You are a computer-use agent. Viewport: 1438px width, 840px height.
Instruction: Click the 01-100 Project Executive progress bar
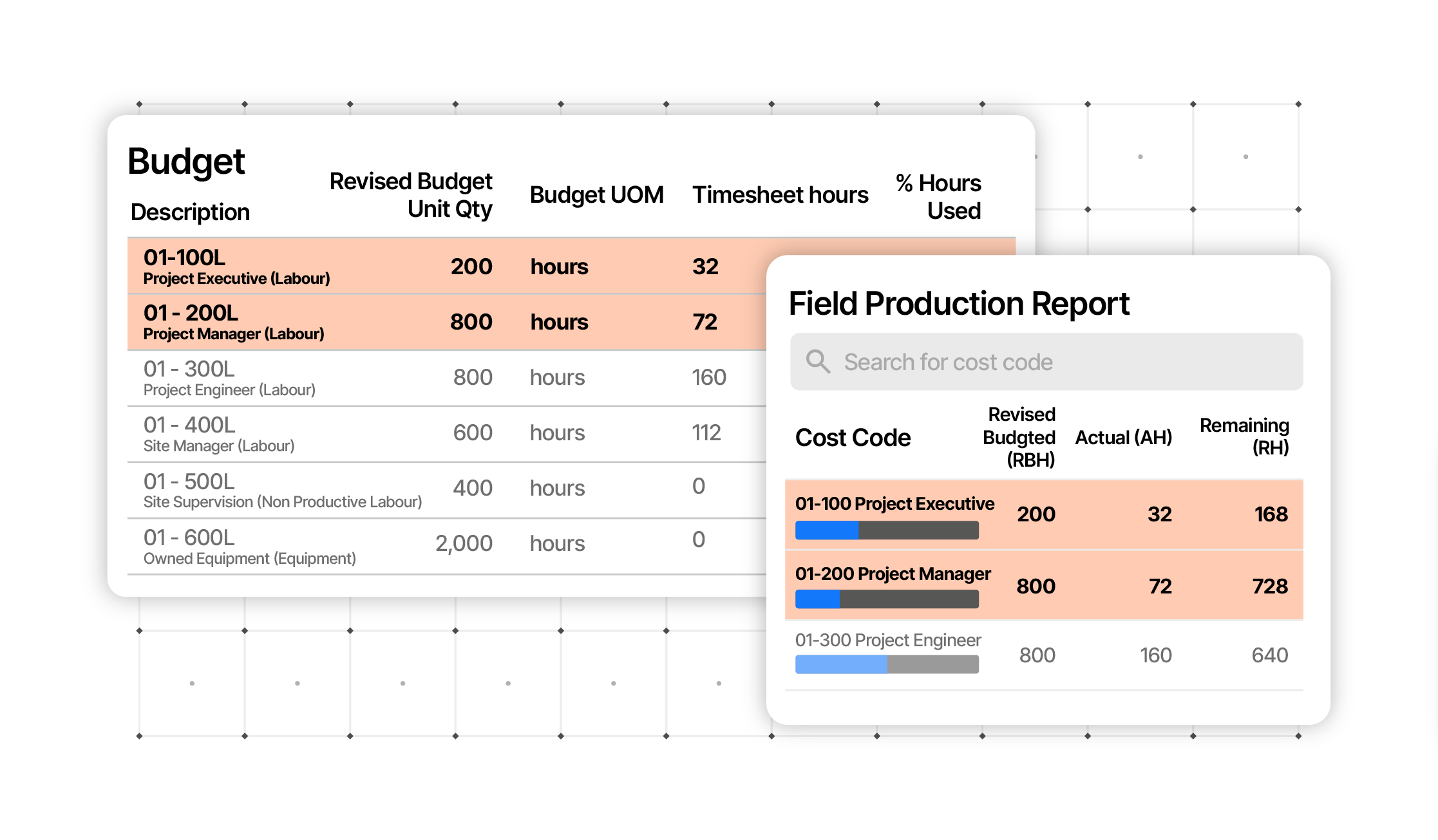click(886, 530)
